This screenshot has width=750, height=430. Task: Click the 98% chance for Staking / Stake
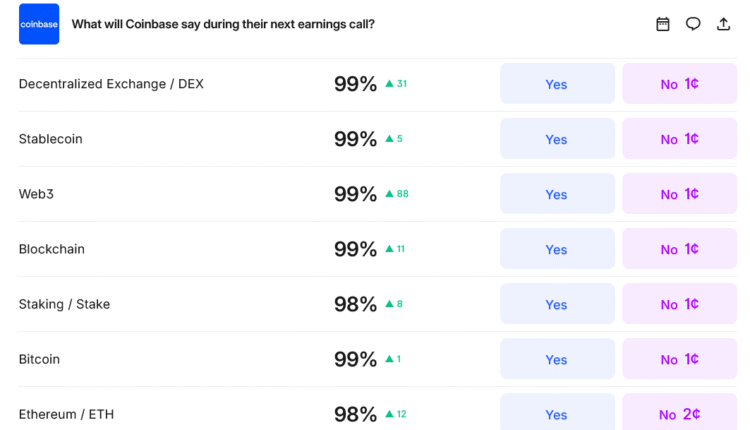pyautogui.click(x=355, y=304)
